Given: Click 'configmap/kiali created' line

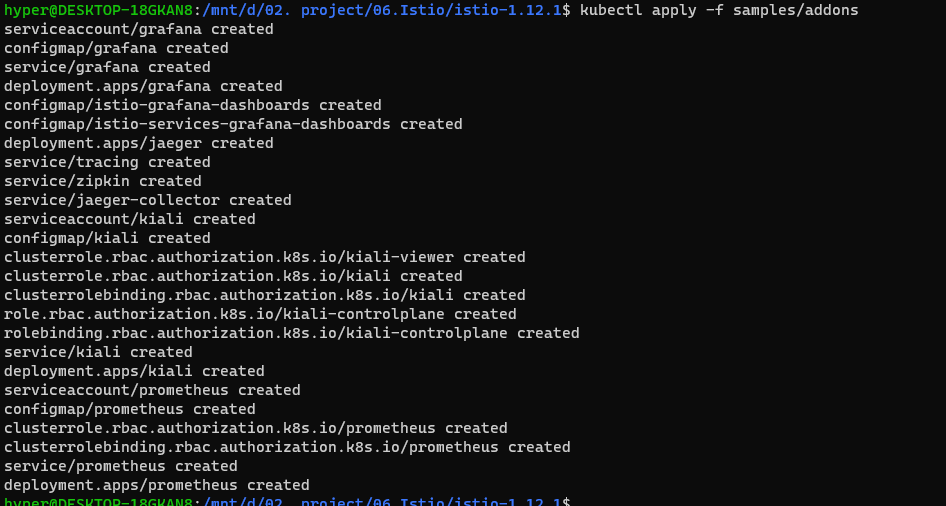Looking at the screenshot, I should coord(107,238).
